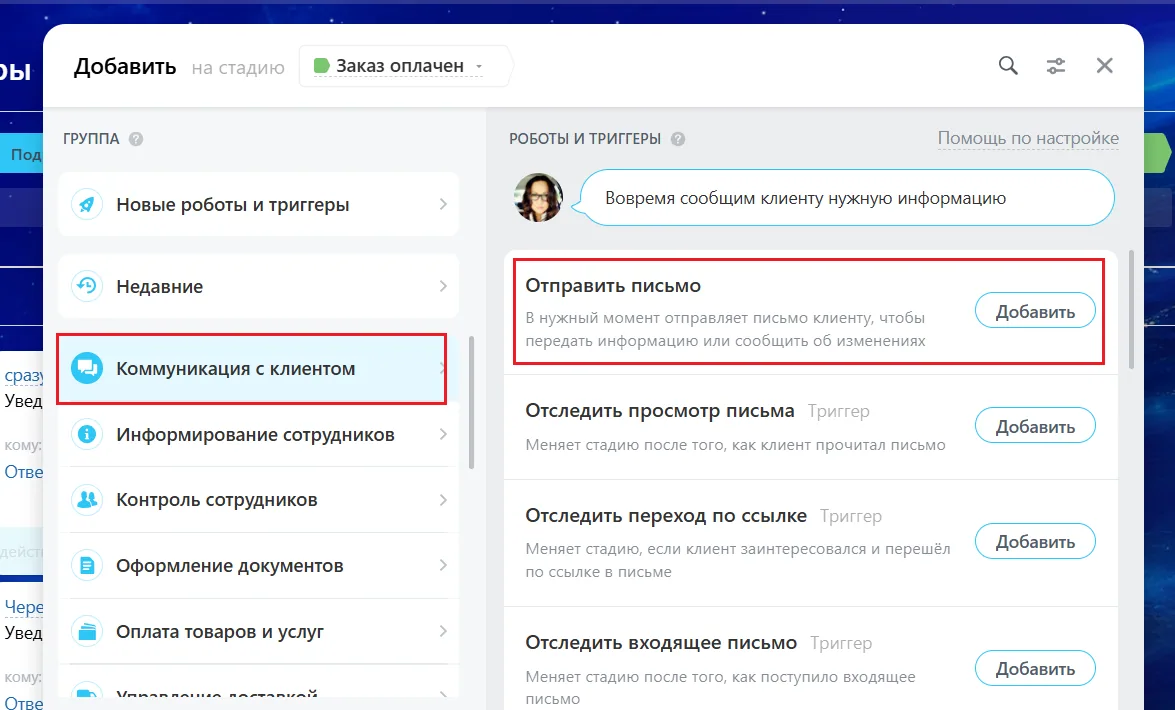
Task: Click the chat bubble icon for Коммуникация
Action: pos(87,368)
